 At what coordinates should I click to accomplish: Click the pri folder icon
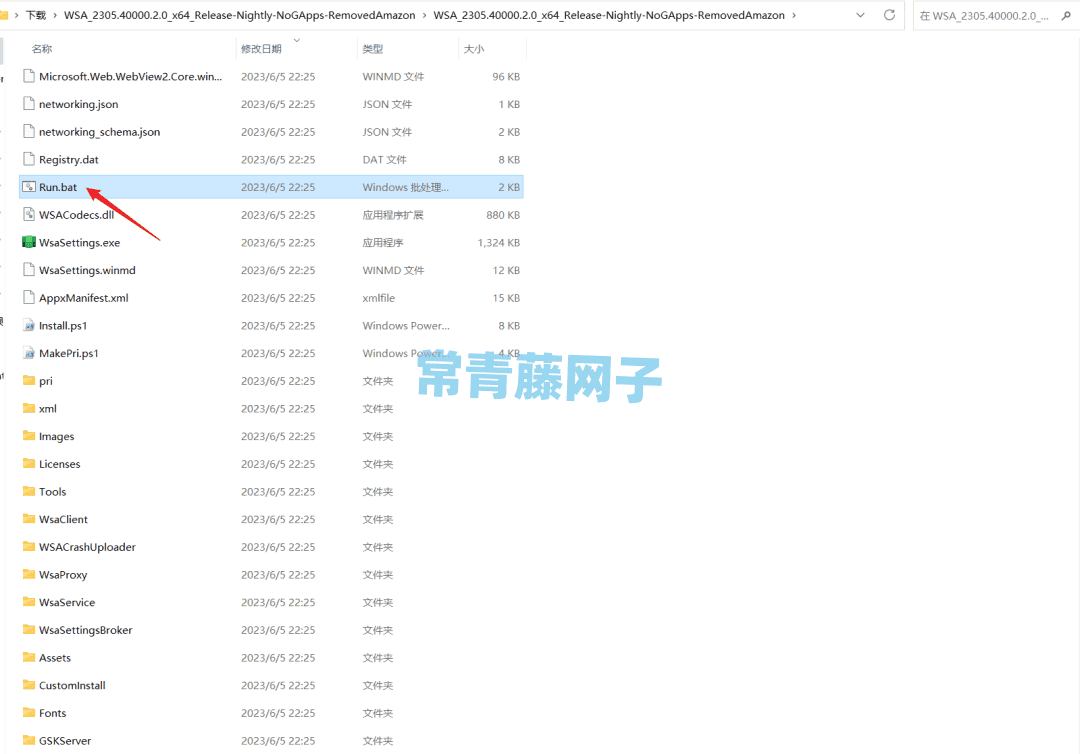point(29,381)
